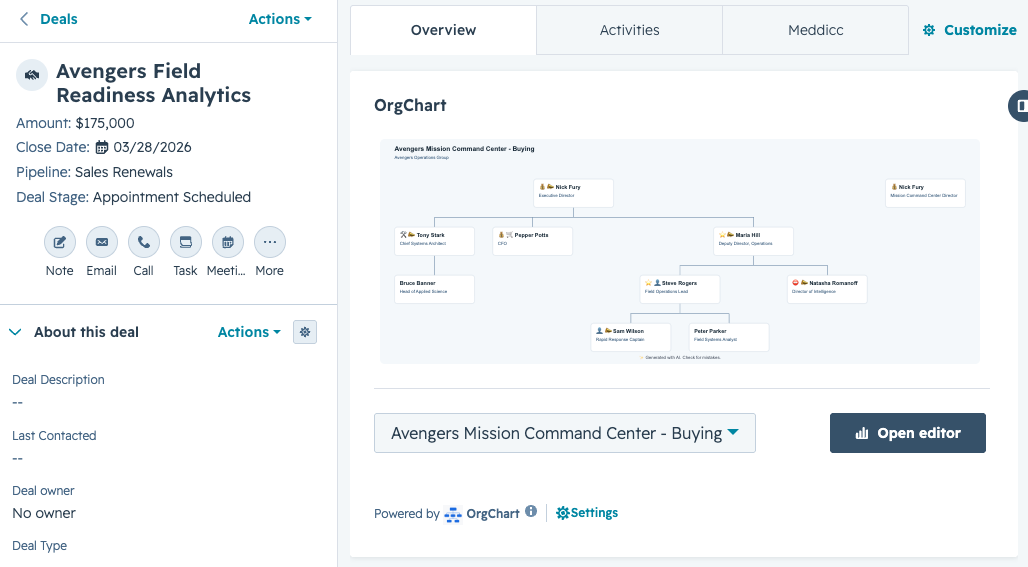The height and width of the screenshot is (567, 1028).
Task: Click the deal title Avengers Field Readiness Analytics
Action: pyautogui.click(x=153, y=83)
